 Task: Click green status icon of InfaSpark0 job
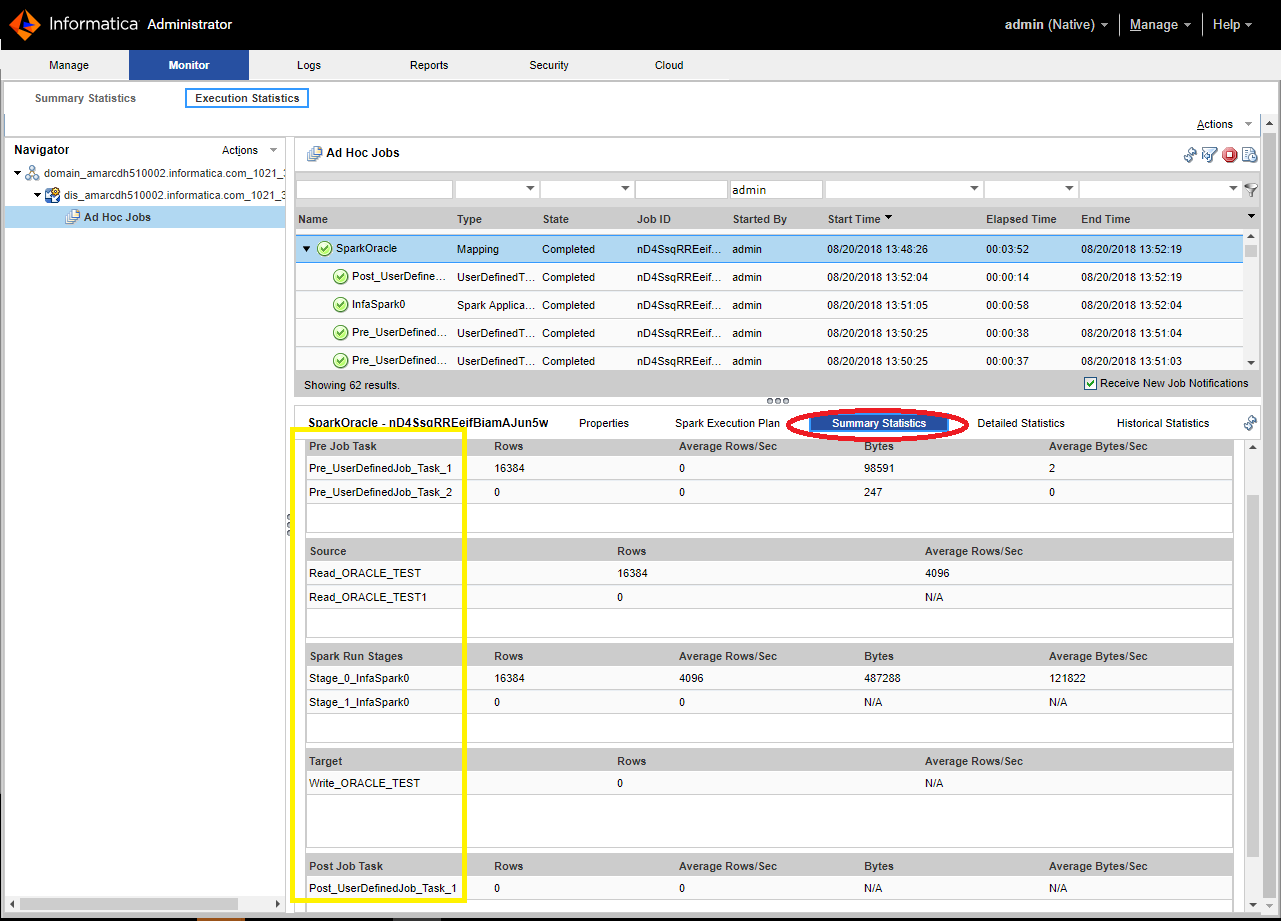[340, 305]
